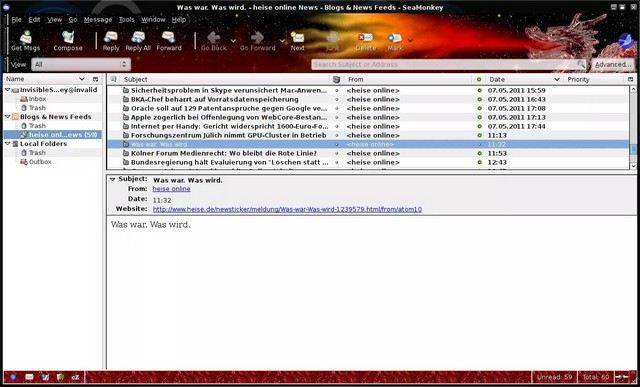Collapse the Local Folders tree
Screen dimensions: 640x387
click(x=7, y=143)
